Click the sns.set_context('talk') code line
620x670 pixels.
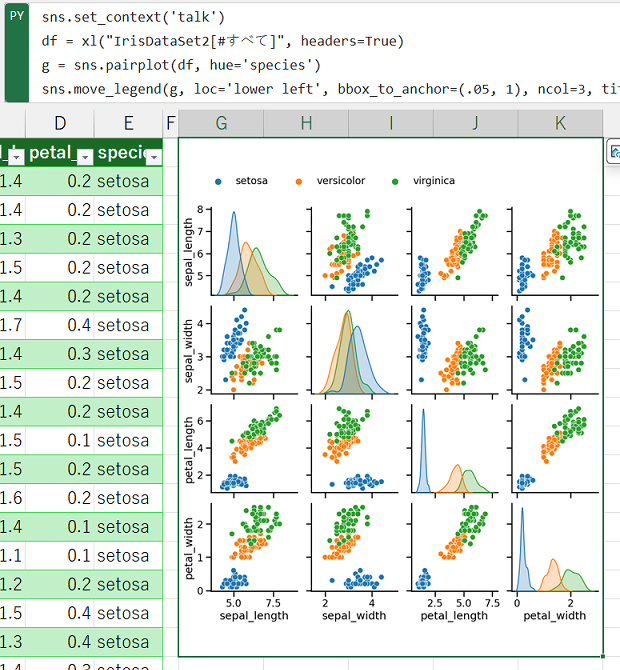[x=133, y=17]
